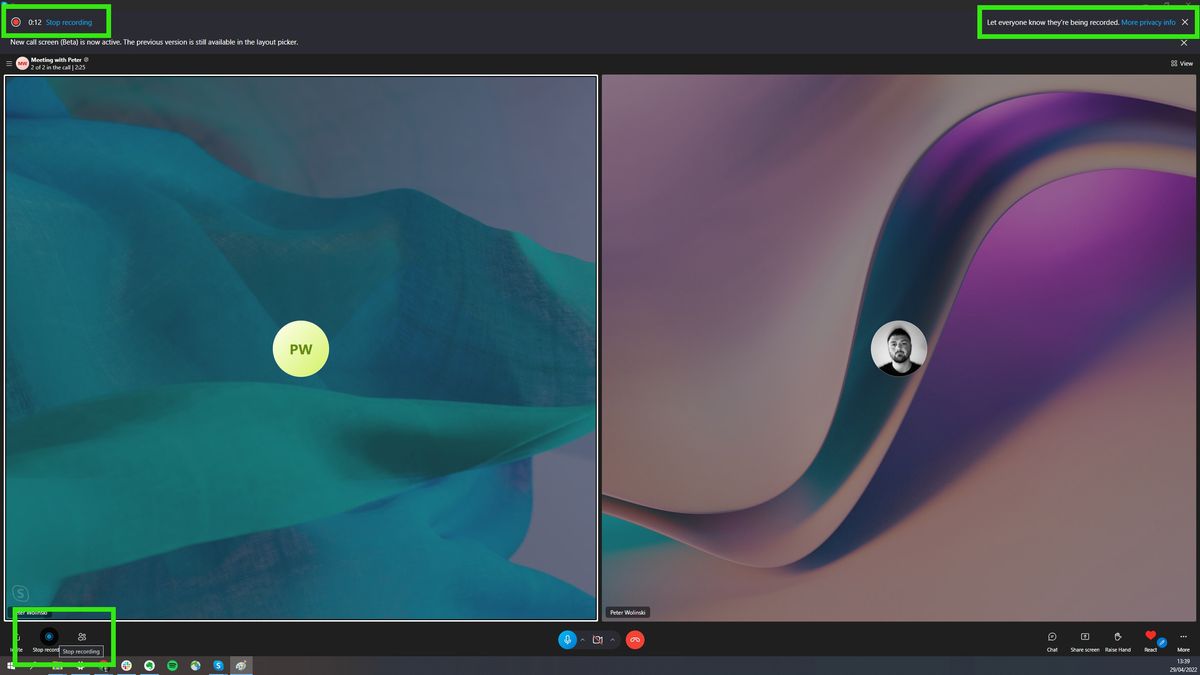Expand the microphone device chevron
The width and height of the screenshot is (1200, 675).
(581, 641)
